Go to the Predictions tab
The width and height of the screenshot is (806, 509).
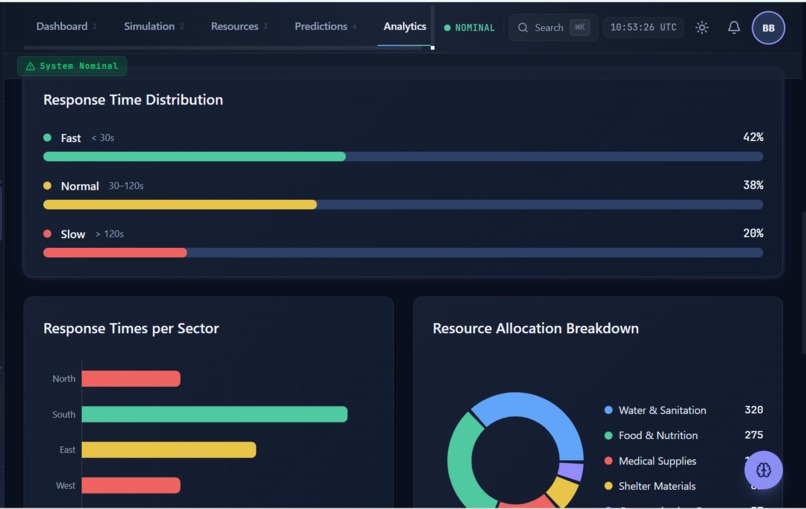tap(325, 27)
